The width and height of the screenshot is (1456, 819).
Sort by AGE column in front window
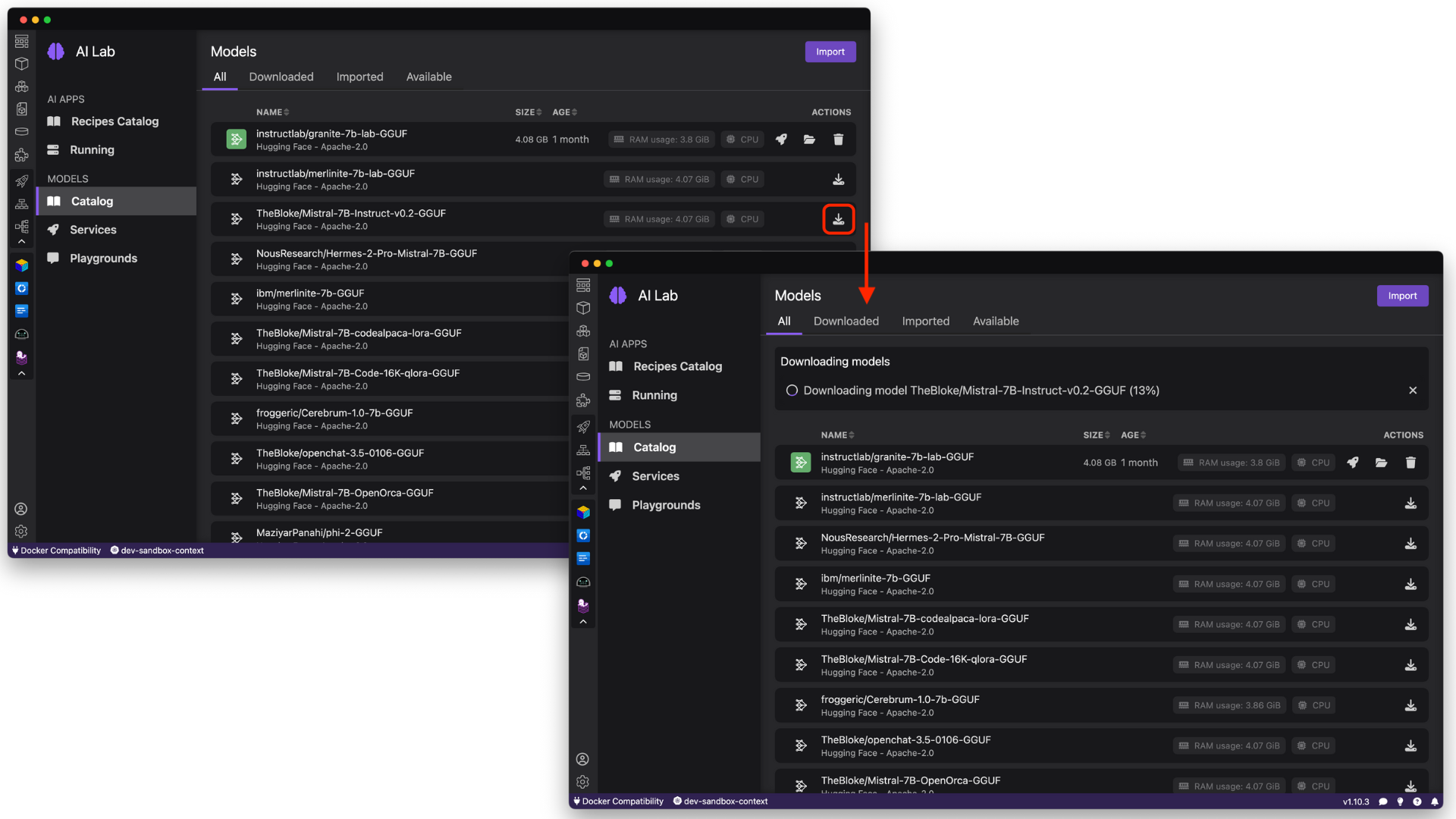[1133, 435]
